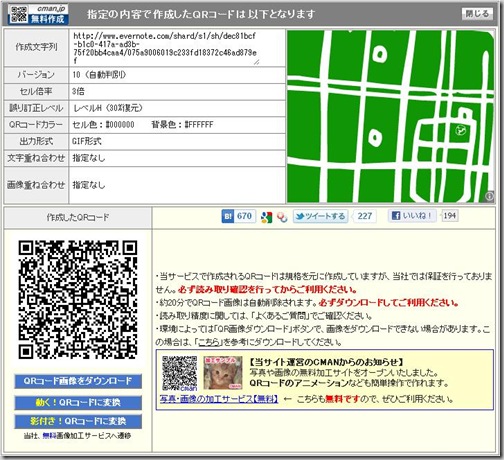Open 写真・画像の加工サービス【無料】 link
The width and height of the screenshot is (504, 460).
pyautogui.click(x=219, y=399)
